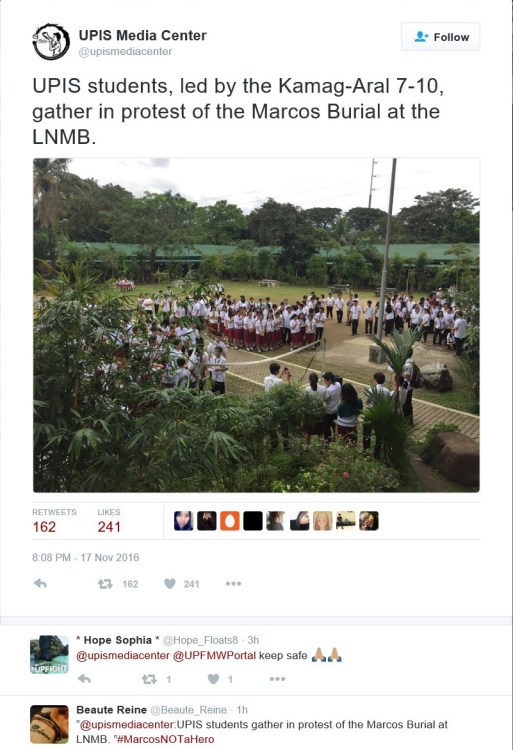Open the protest photo in the tweet

[256, 325]
